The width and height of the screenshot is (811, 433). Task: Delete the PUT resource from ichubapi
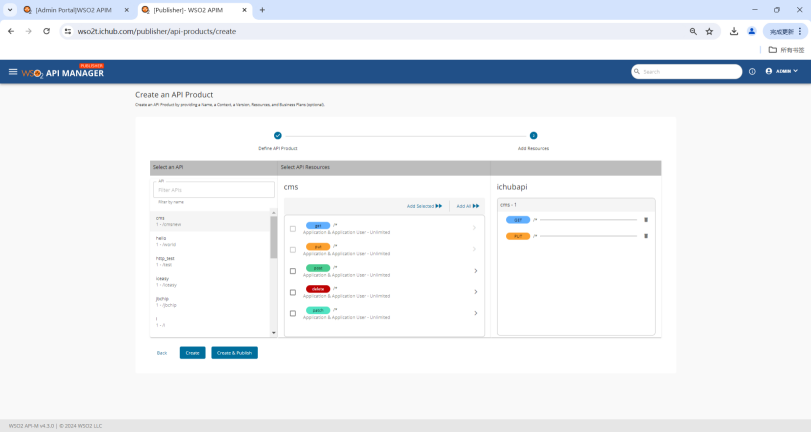click(645, 236)
